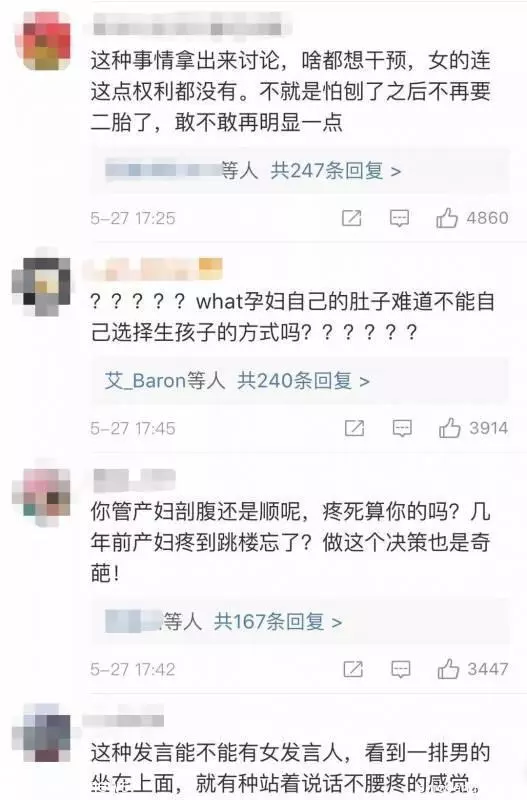Screen dimensions: 527x800
Task: Like the comment with 3914 likes
Action: 449,428
